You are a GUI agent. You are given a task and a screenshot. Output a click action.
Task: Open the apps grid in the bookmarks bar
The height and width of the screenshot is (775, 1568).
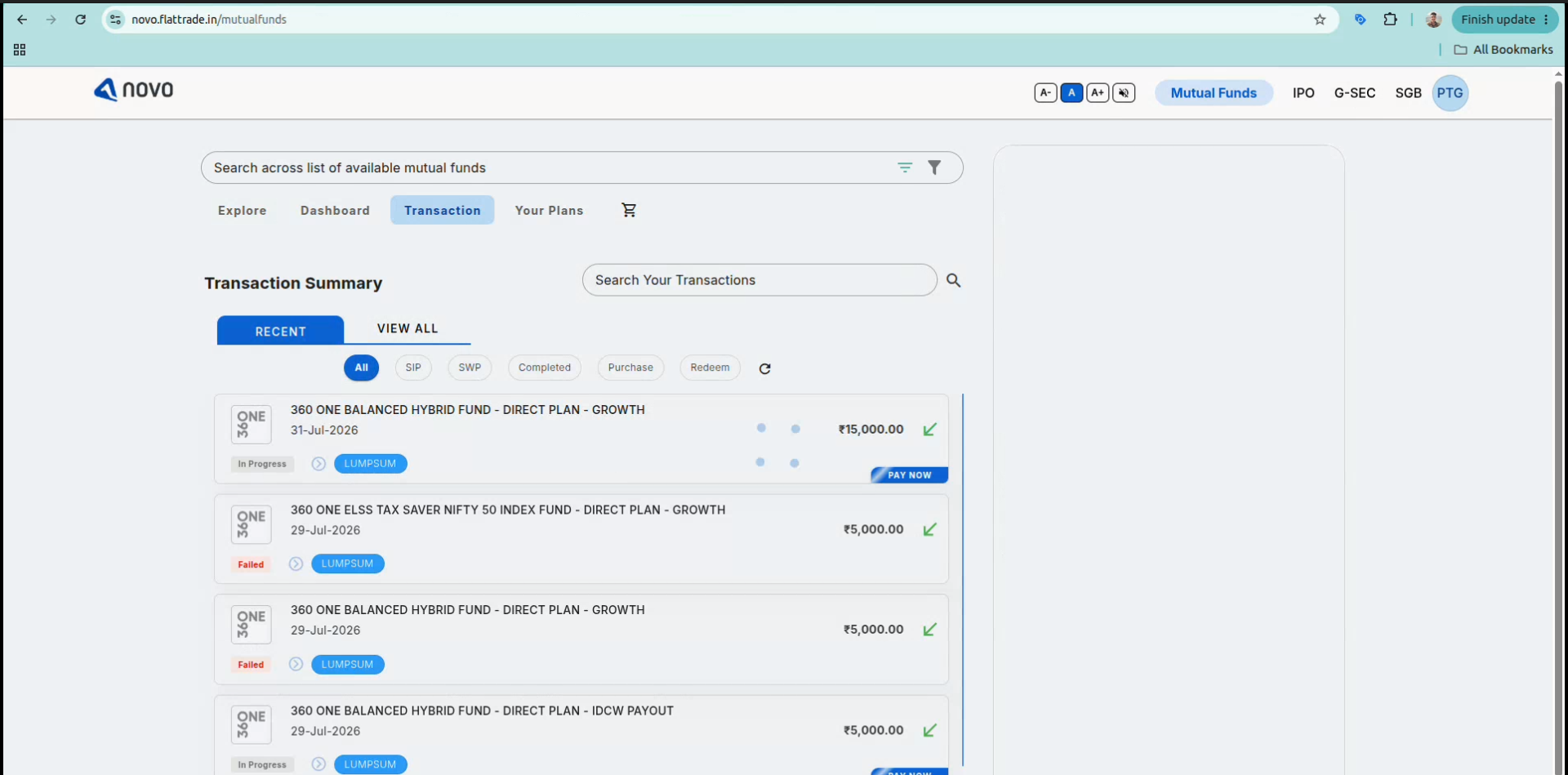point(20,50)
